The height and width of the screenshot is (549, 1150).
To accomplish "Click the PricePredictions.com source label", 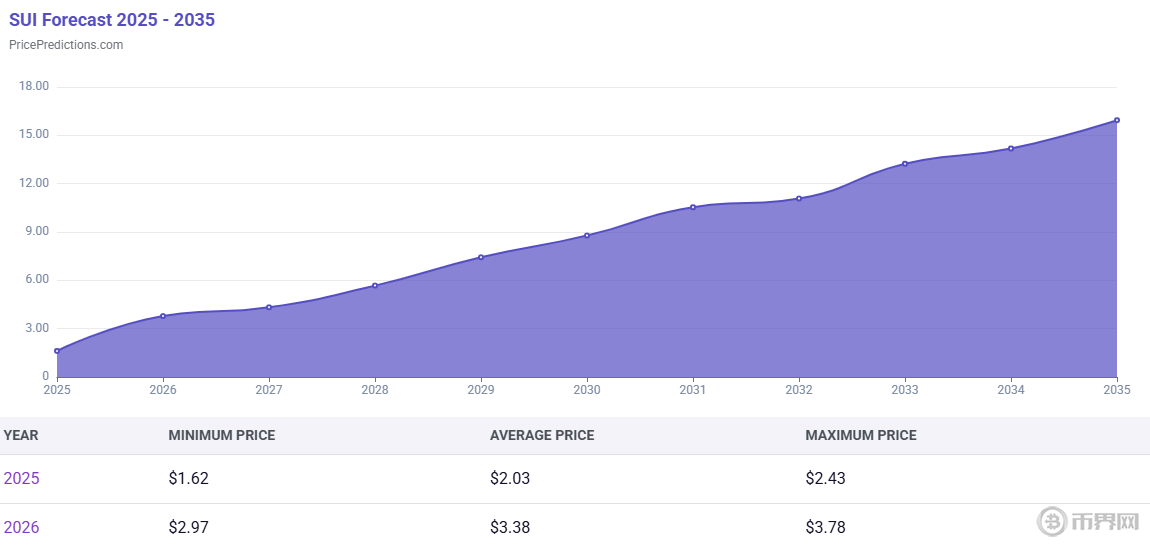I will [66, 45].
